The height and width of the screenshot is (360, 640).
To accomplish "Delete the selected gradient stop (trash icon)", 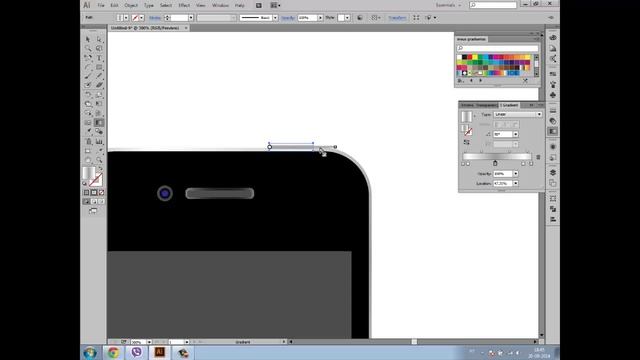I will click(x=538, y=157).
